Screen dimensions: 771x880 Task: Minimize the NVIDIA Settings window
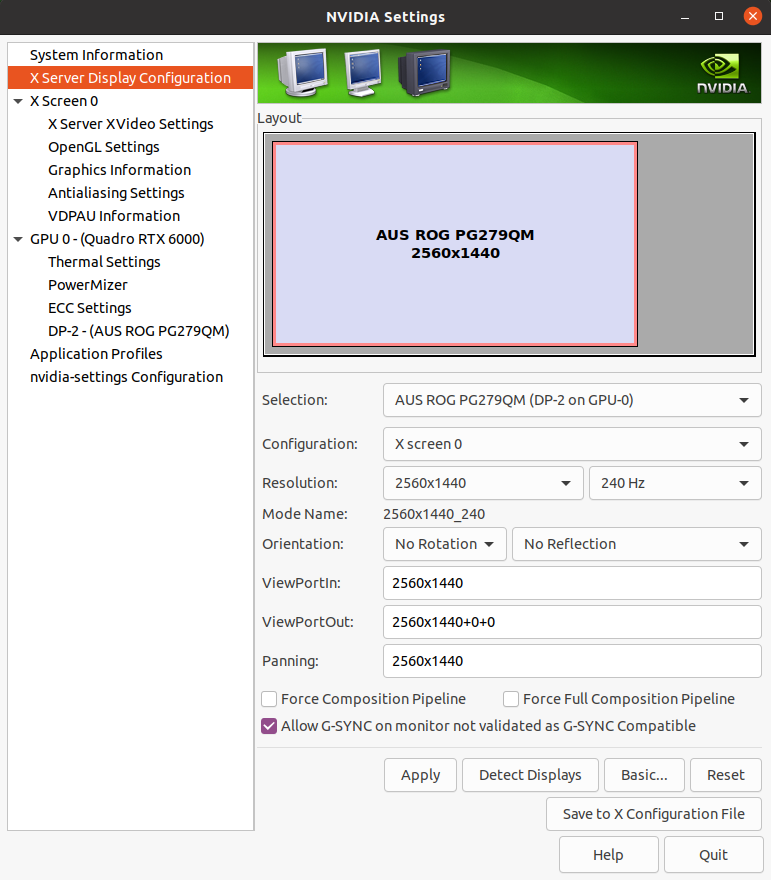click(684, 17)
